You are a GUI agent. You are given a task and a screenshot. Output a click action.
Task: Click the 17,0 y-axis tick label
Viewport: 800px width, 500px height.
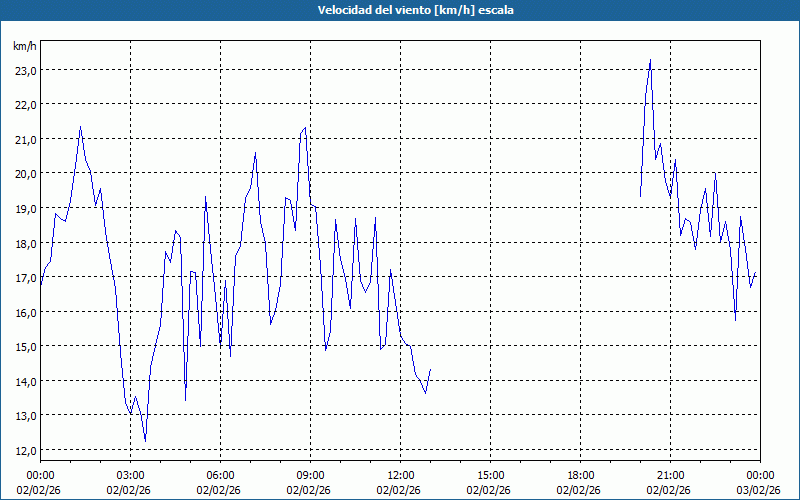[25, 277]
